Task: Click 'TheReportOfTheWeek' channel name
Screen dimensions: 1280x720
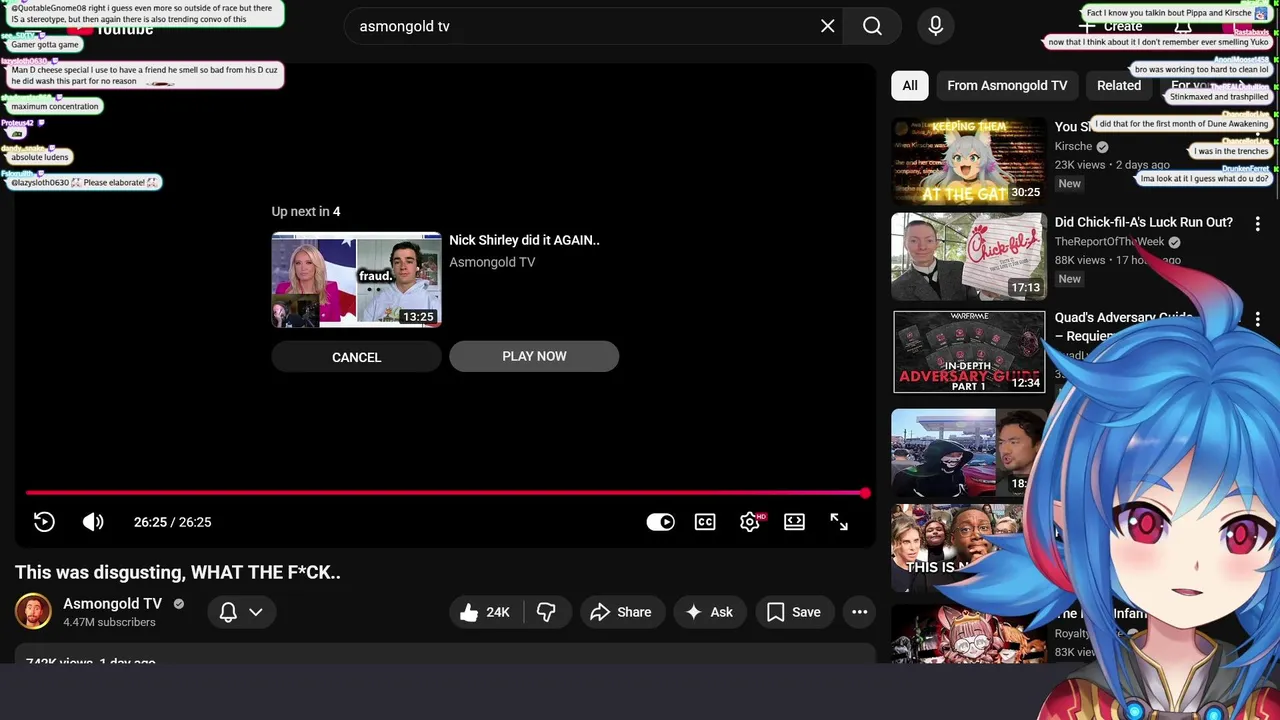Action: coord(1110,241)
